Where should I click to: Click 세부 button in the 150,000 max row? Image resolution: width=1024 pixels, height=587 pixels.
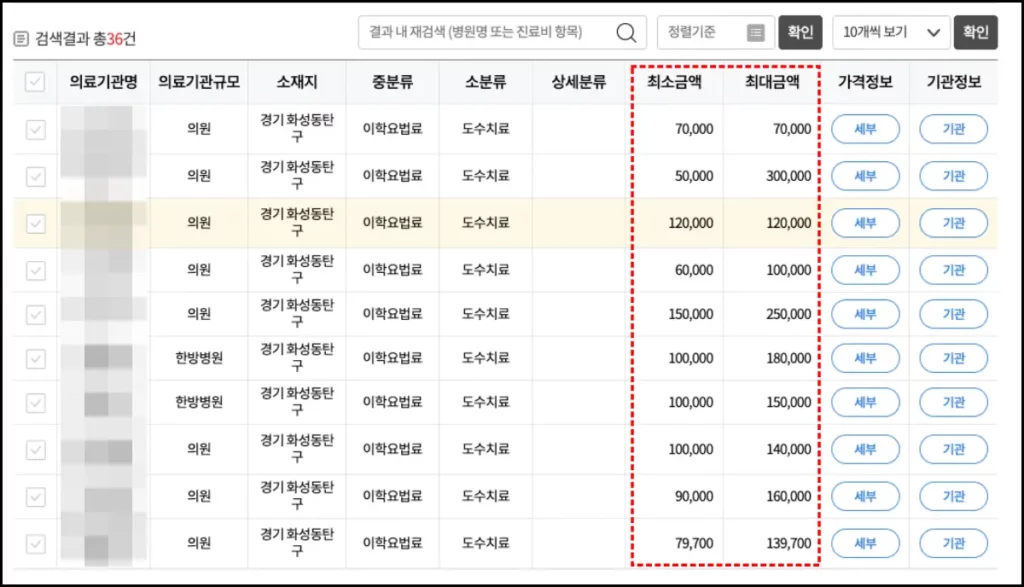(x=865, y=402)
